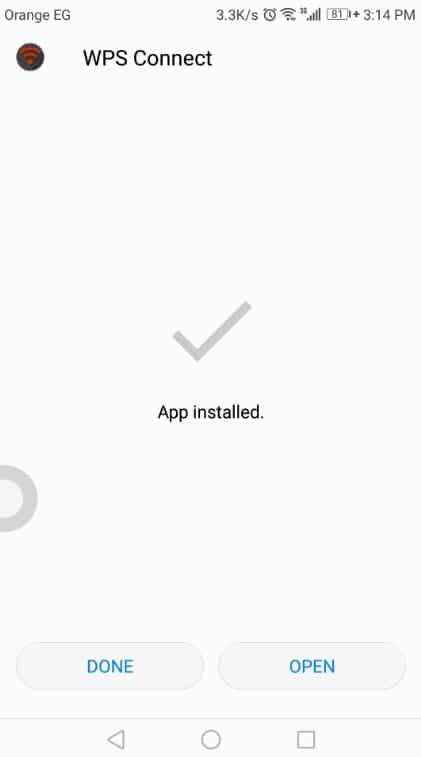This screenshot has width=421, height=757.
Task: Tap the 3G network type indicator
Action: point(303,11)
